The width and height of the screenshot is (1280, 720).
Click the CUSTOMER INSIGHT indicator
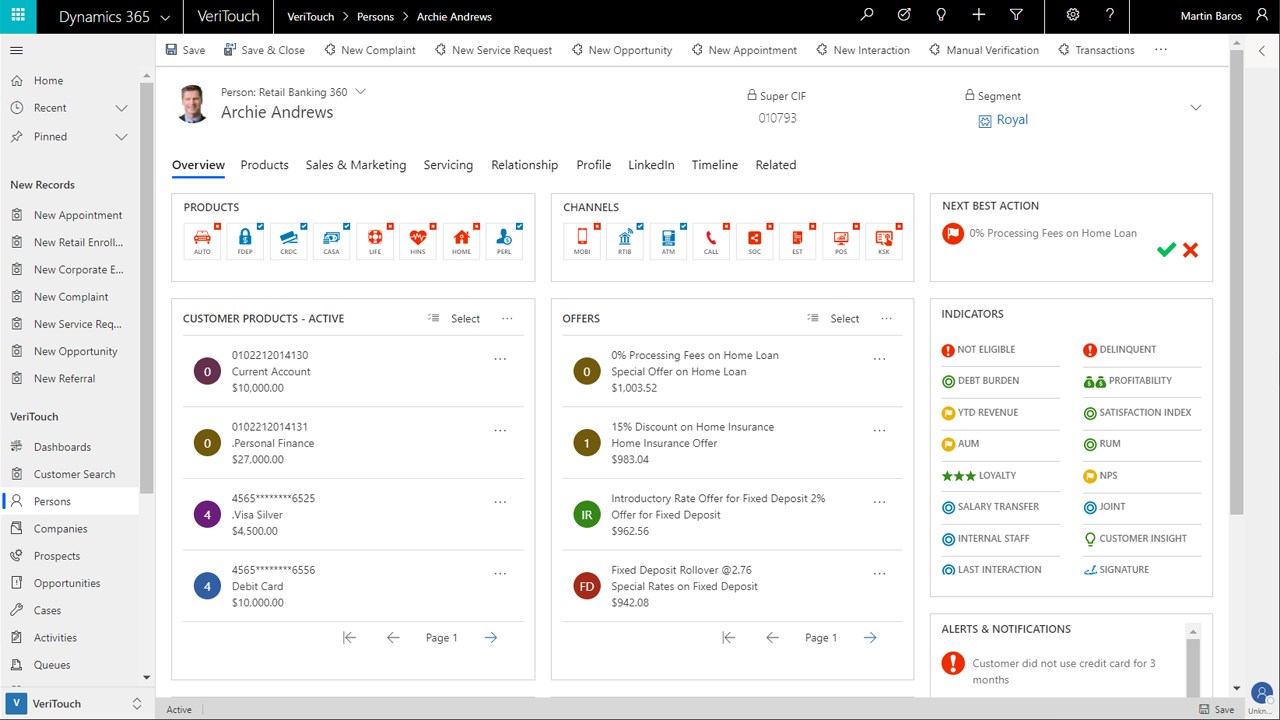(x=1142, y=539)
